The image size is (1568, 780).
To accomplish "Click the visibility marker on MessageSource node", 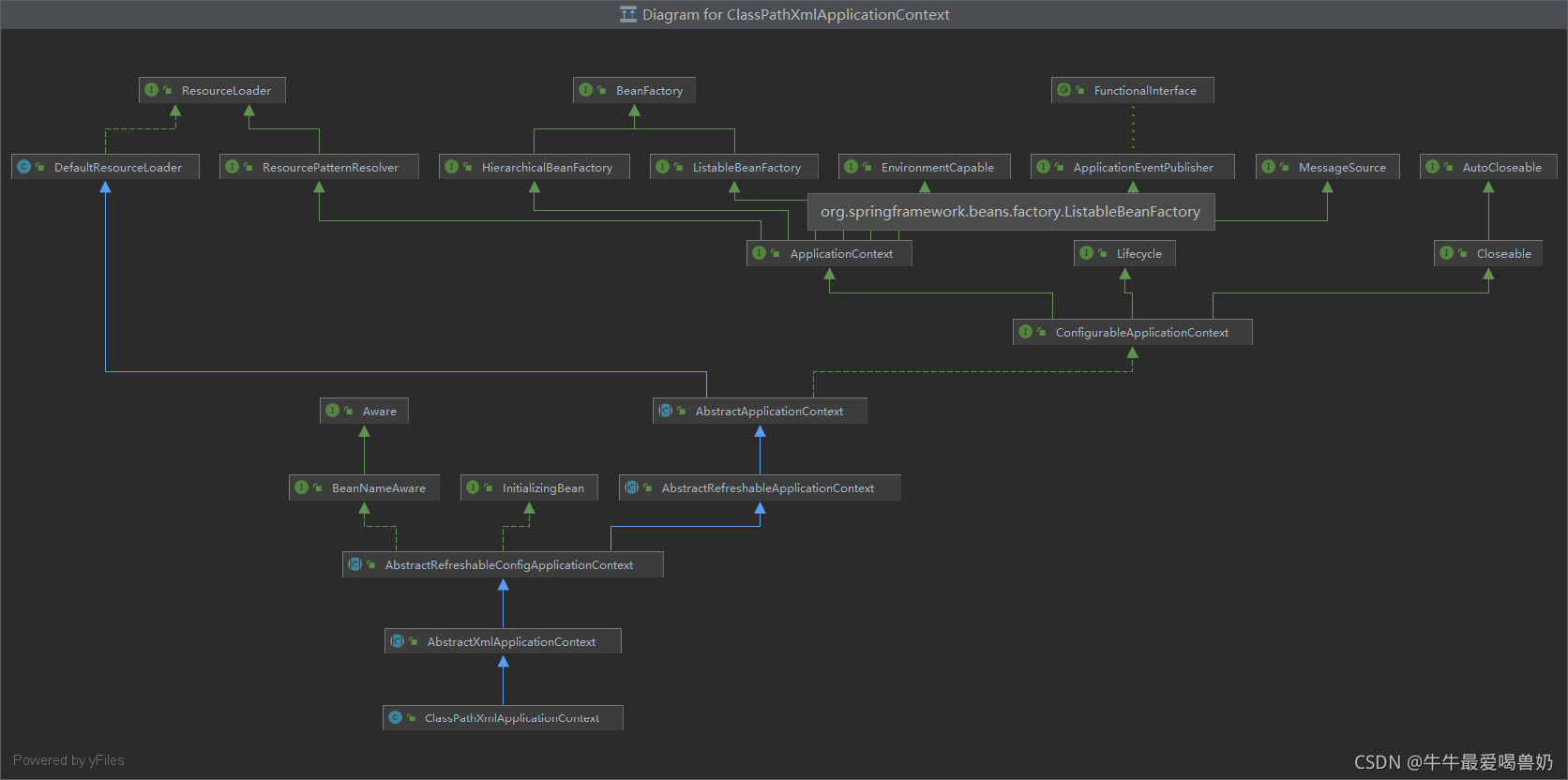I will (1284, 167).
